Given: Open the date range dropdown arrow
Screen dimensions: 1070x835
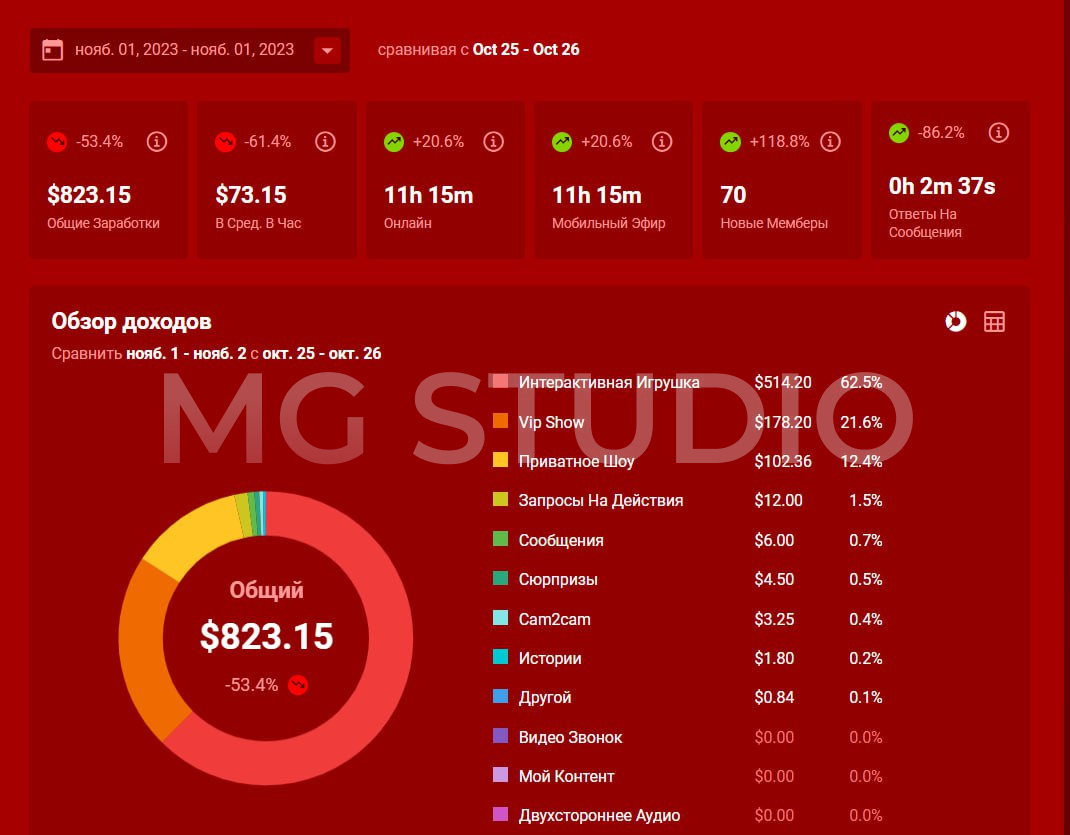Looking at the screenshot, I should [327, 50].
